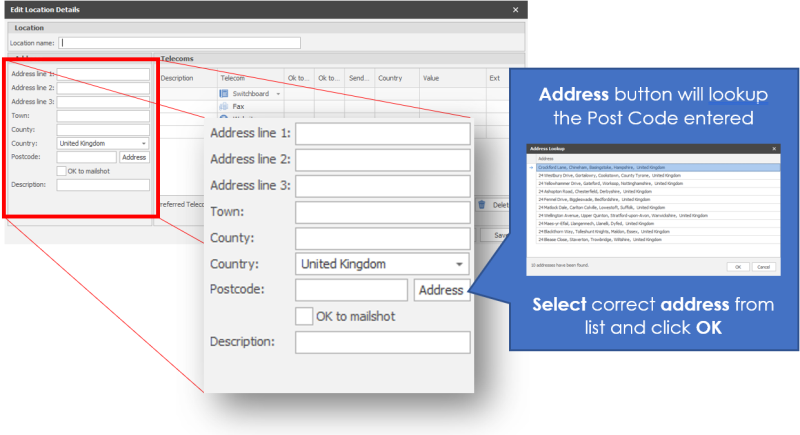
Task: Toggle OK to mailshot checkbox in small form
Action: pos(62,171)
